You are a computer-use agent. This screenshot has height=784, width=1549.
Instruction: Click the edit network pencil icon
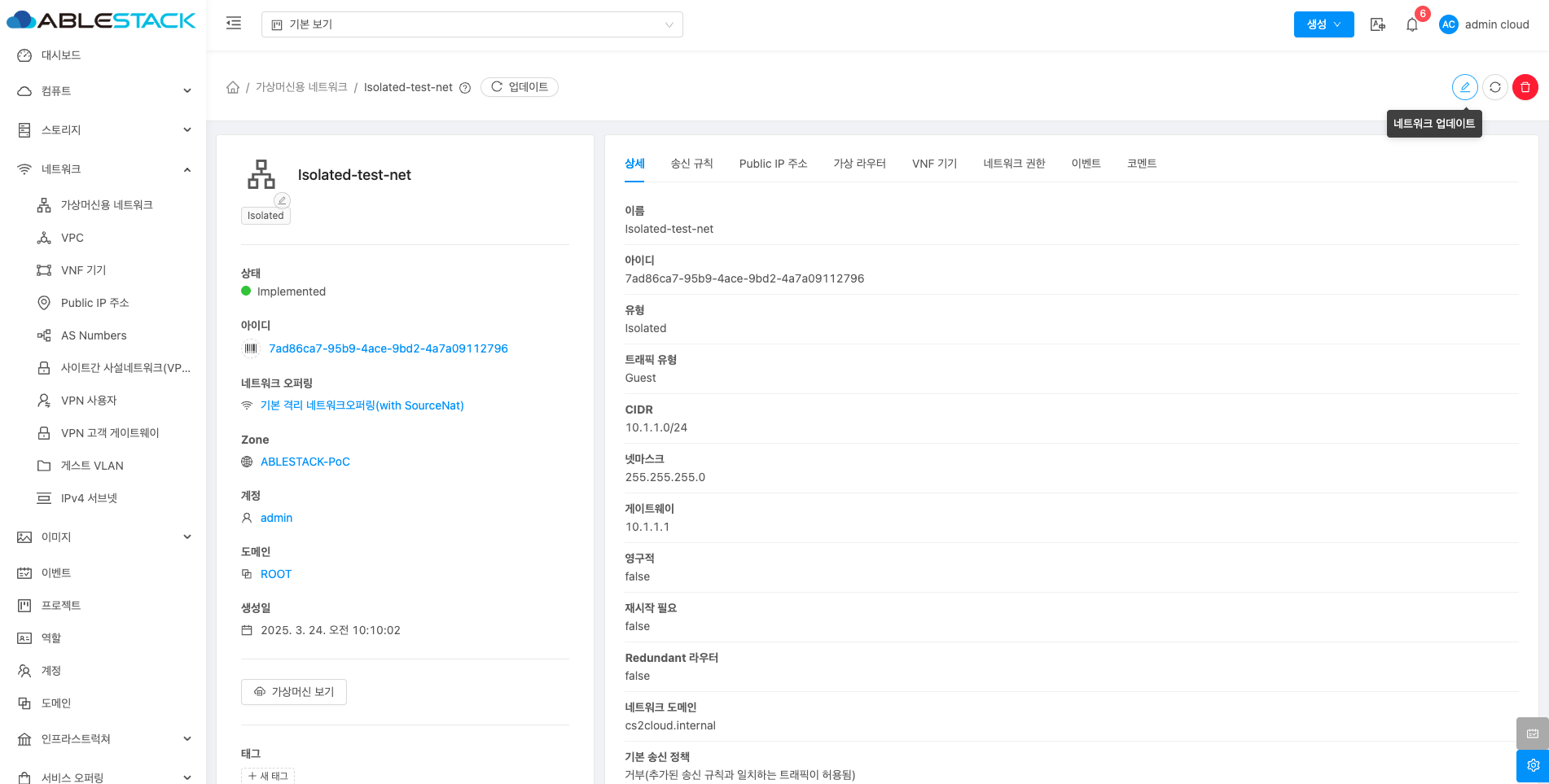(x=1464, y=87)
